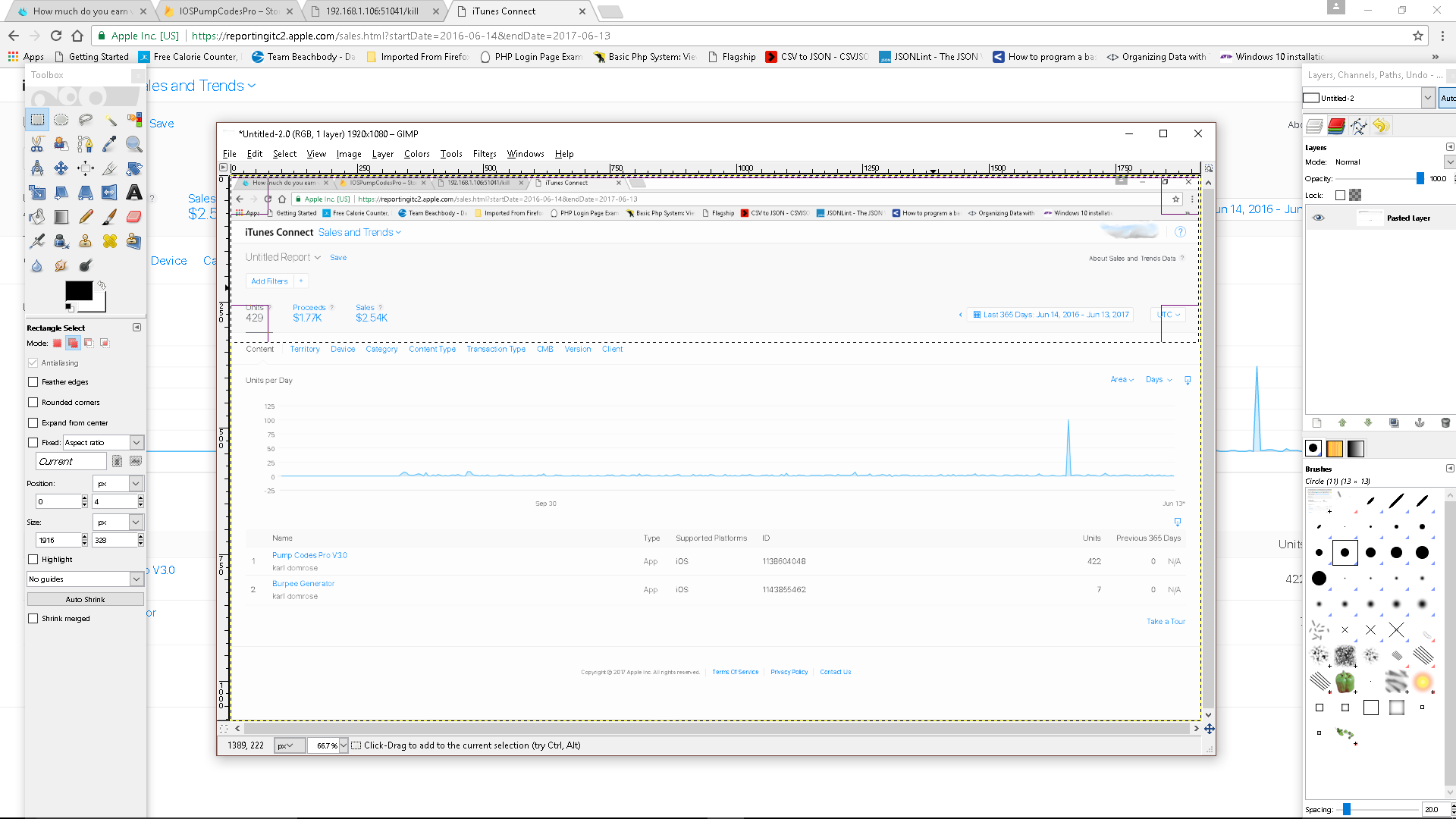Select the Paintbrush tool
The height and width of the screenshot is (819, 1456).
pyautogui.click(x=110, y=217)
